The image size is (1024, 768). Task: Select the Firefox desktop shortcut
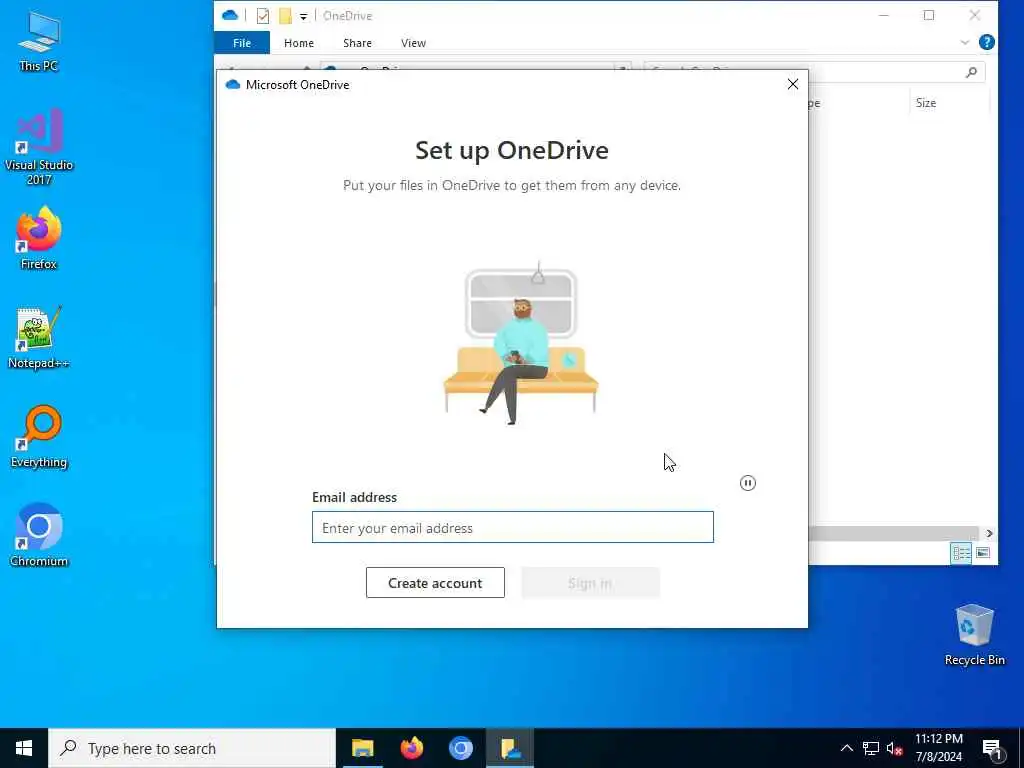click(39, 238)
